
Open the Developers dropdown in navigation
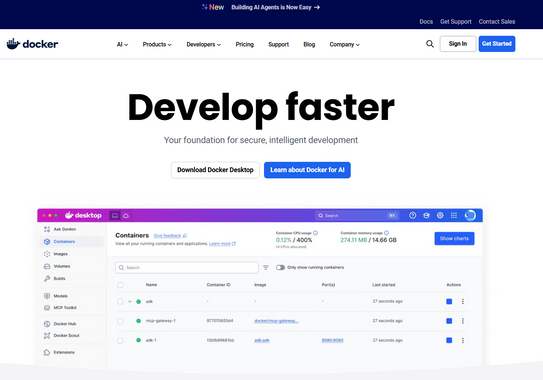point(203,44)
